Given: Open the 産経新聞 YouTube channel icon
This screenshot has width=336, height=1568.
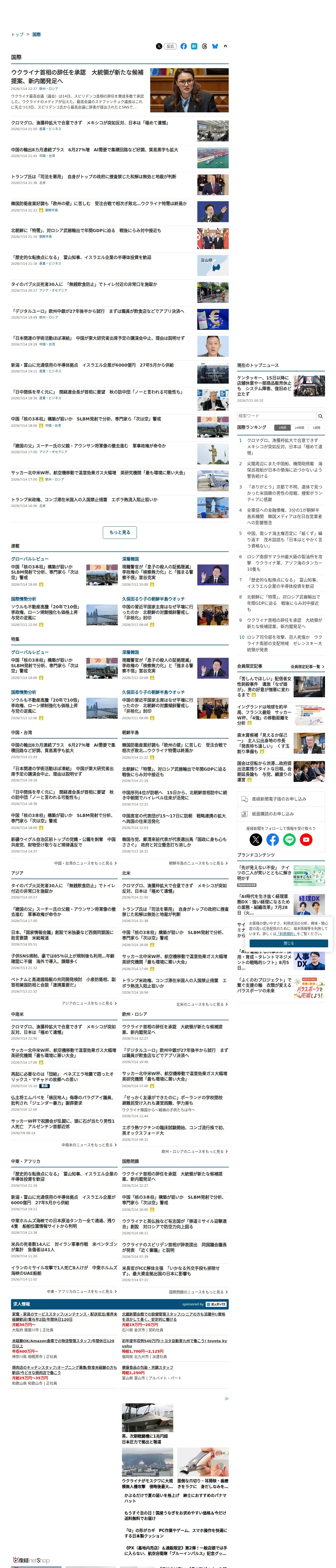Looking at the screenshot, I should click(306, 839).
